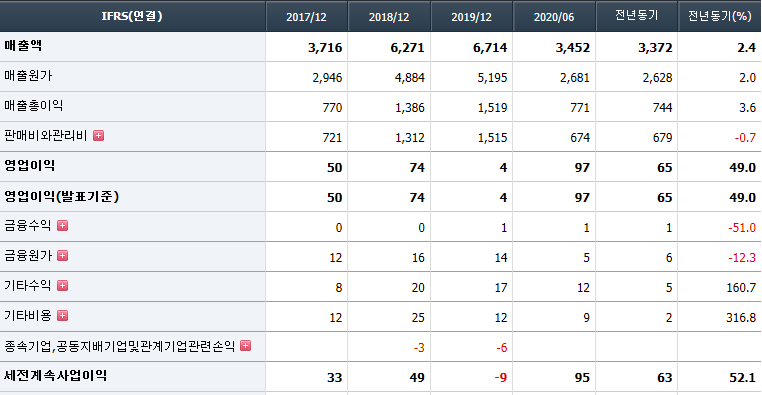
Task: Expand the 종속기업,공동지배기업및관계기업관련손익 plus icon
Action: tap(246, 345)
